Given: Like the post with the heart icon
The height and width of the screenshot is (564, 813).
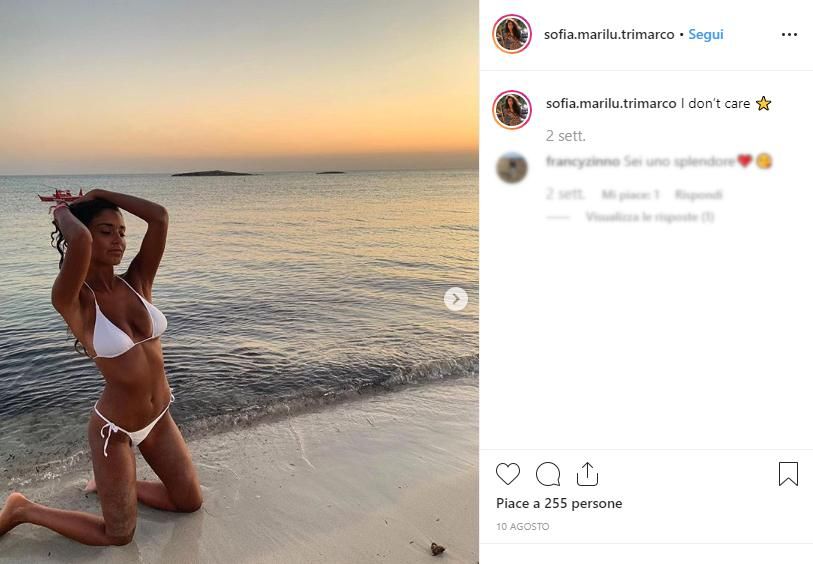Looking at the screenshot, I should click(x=508, y=474).
